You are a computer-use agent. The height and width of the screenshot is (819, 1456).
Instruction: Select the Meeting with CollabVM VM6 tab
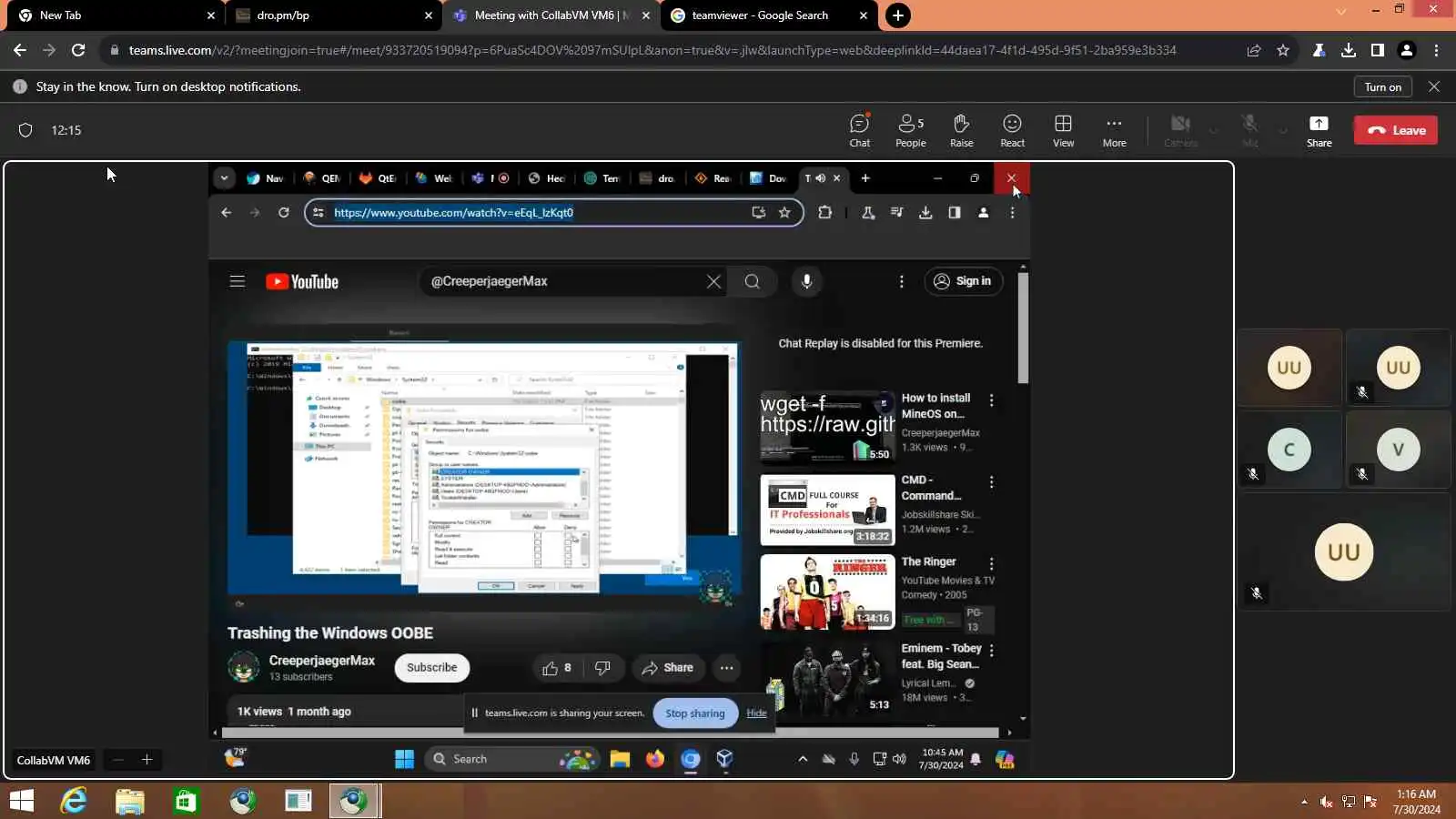[550, 15]
